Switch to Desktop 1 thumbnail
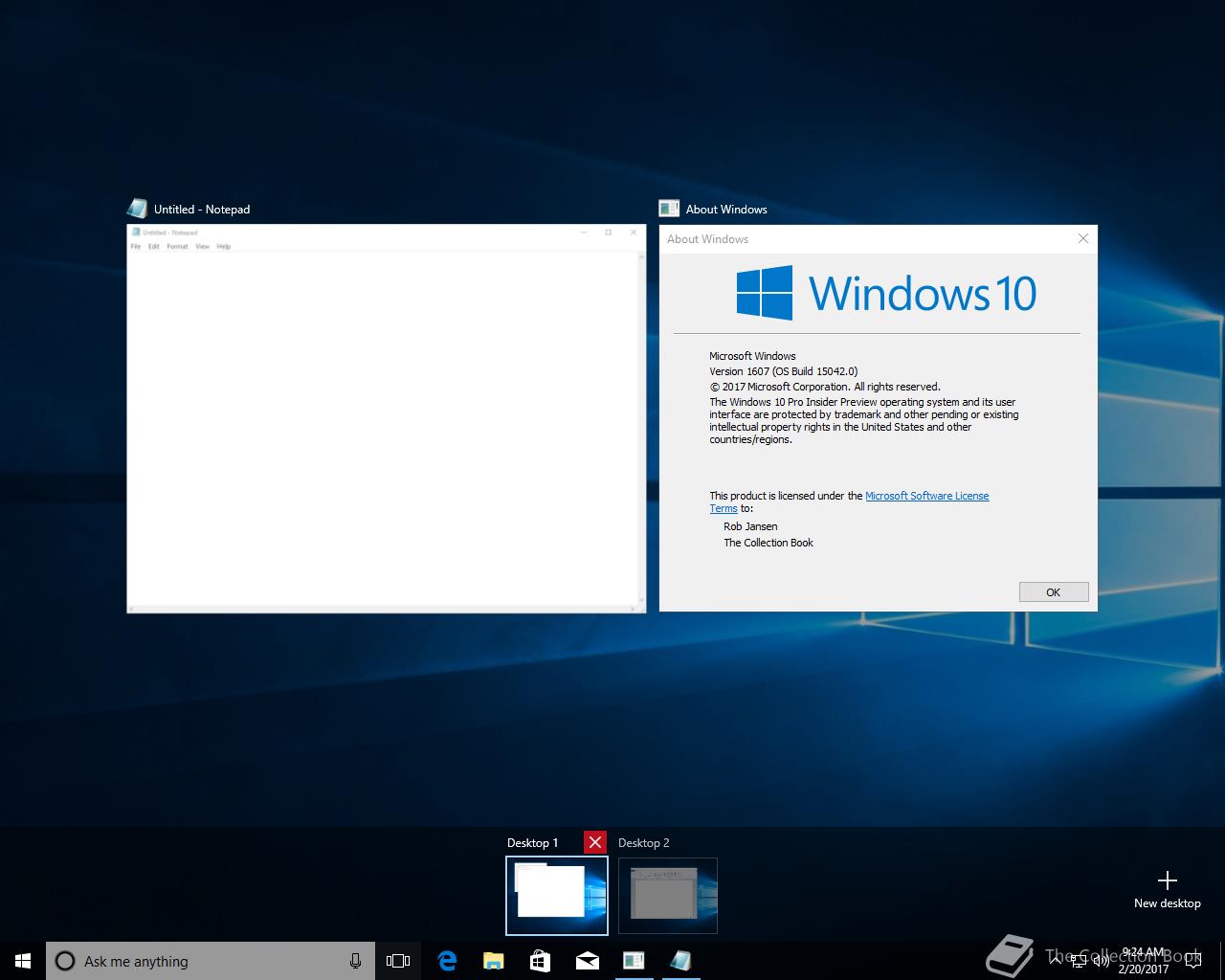This screenshot has height=980, width=1225. (557, 896)
